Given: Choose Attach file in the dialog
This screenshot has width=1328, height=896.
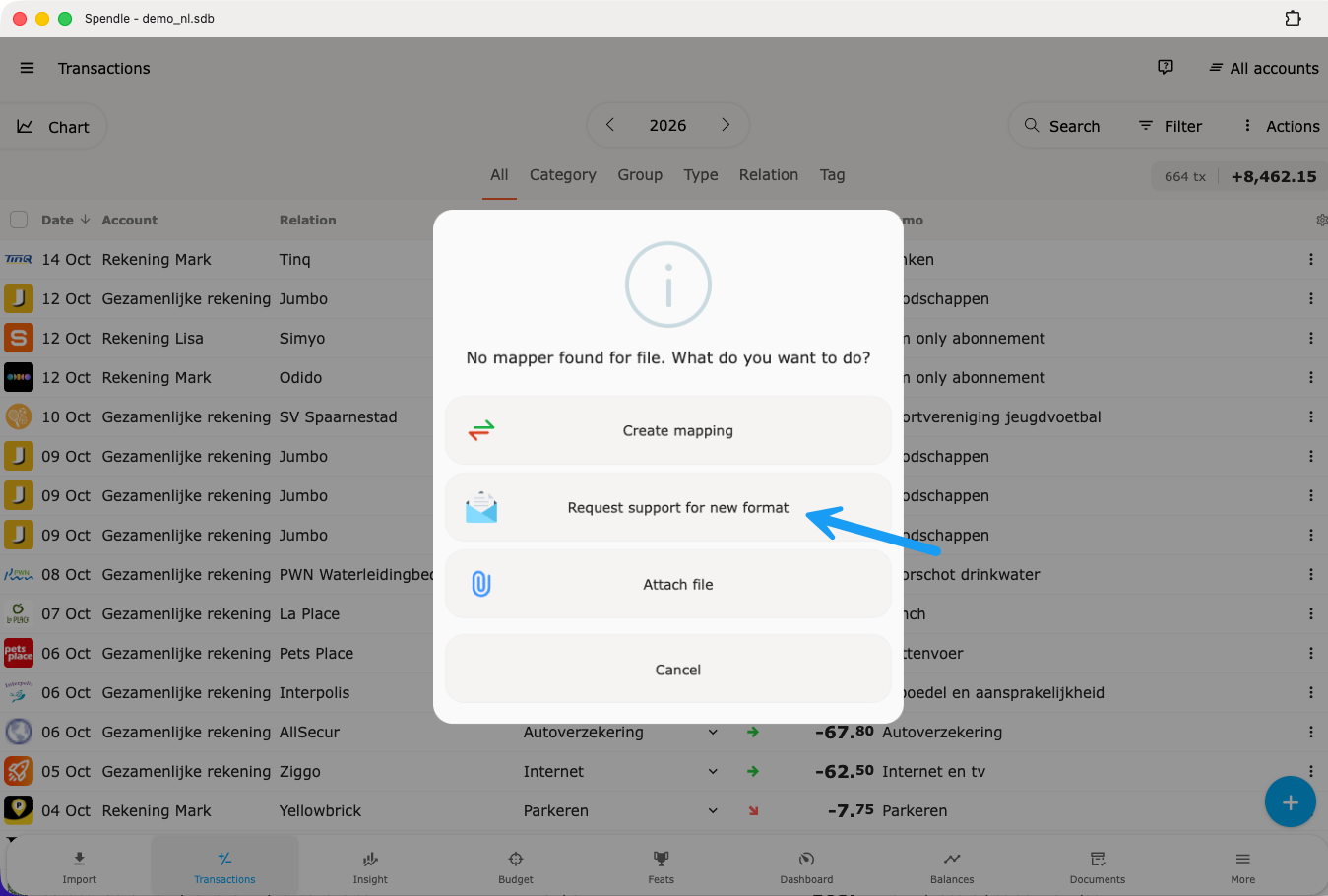Looking at the screenshot, I should [x=668, y=584].
